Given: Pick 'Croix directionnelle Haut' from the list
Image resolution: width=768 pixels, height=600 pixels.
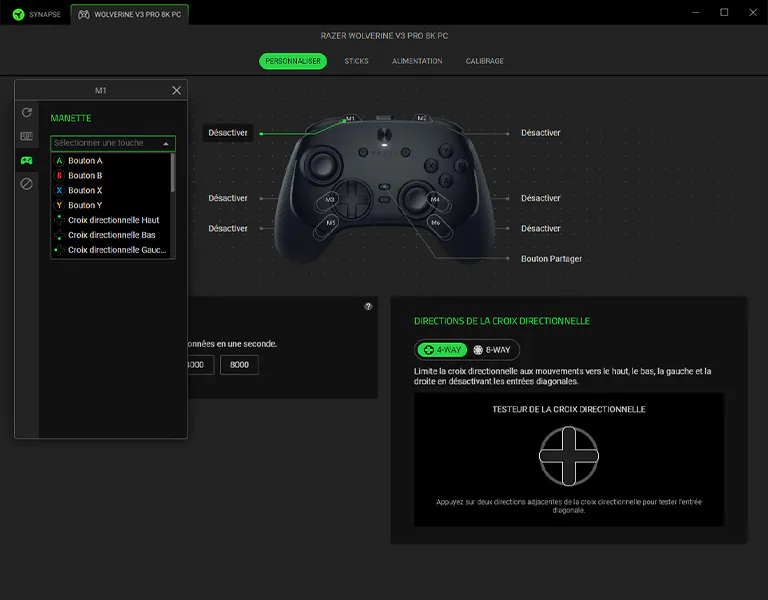Looking at the screenshot, I should click(113, 220).
